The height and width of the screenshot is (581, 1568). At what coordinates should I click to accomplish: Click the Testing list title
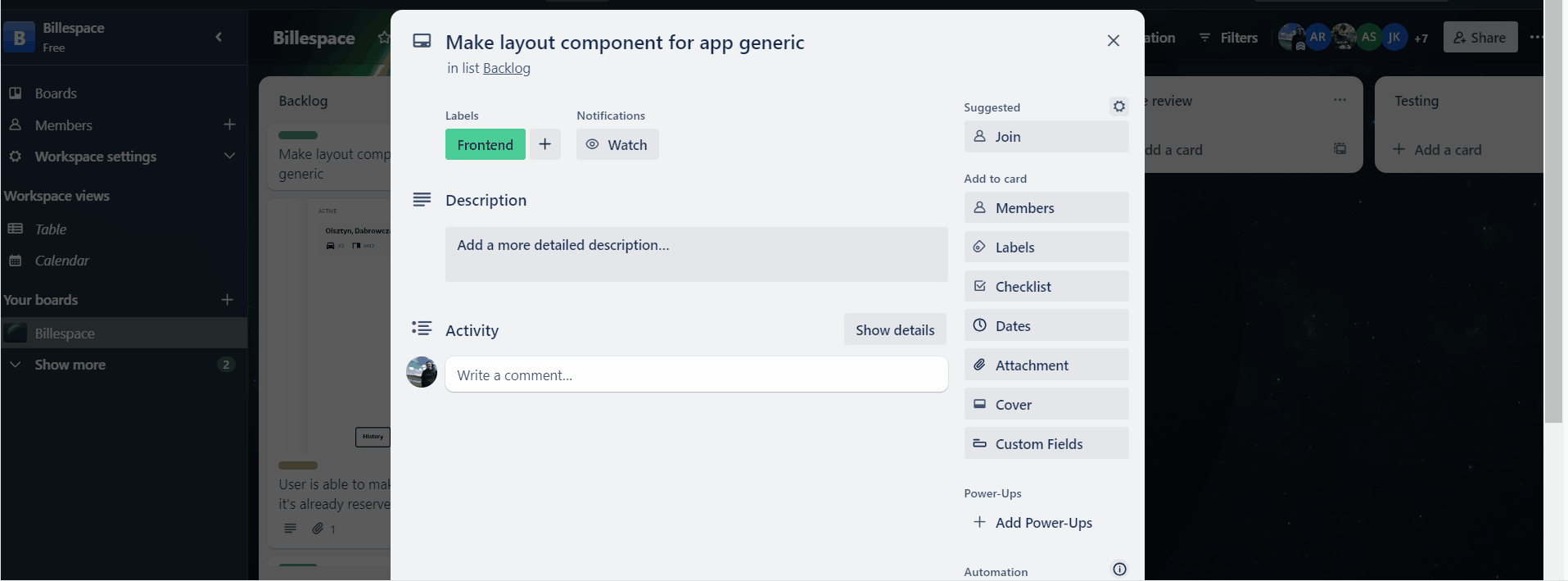click(1417, 101)
